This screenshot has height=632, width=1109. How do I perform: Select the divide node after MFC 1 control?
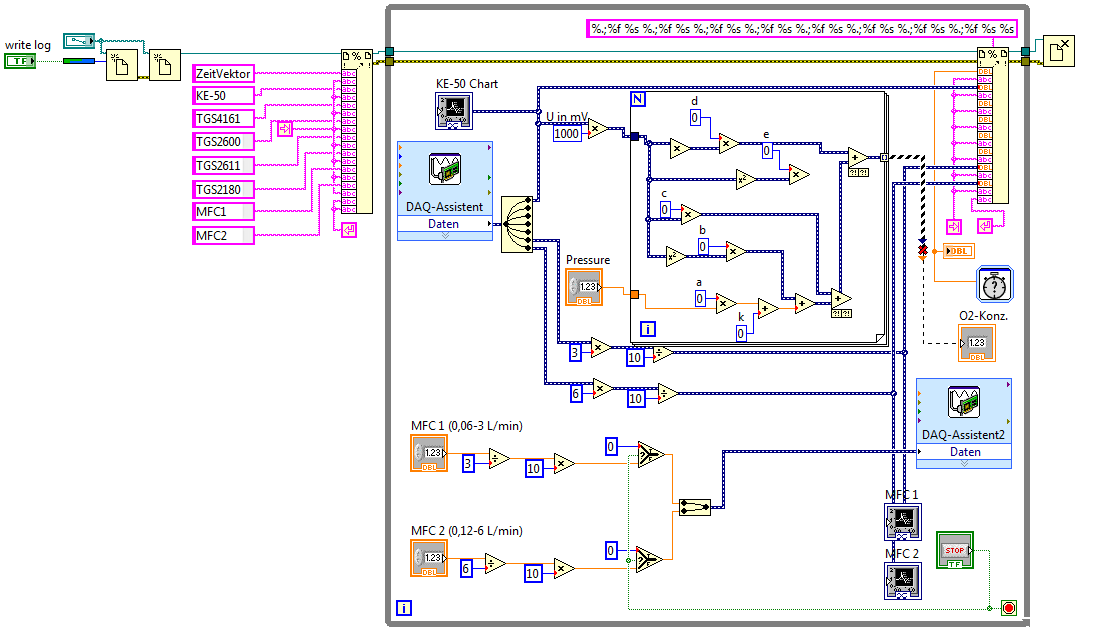click(499, 459)
